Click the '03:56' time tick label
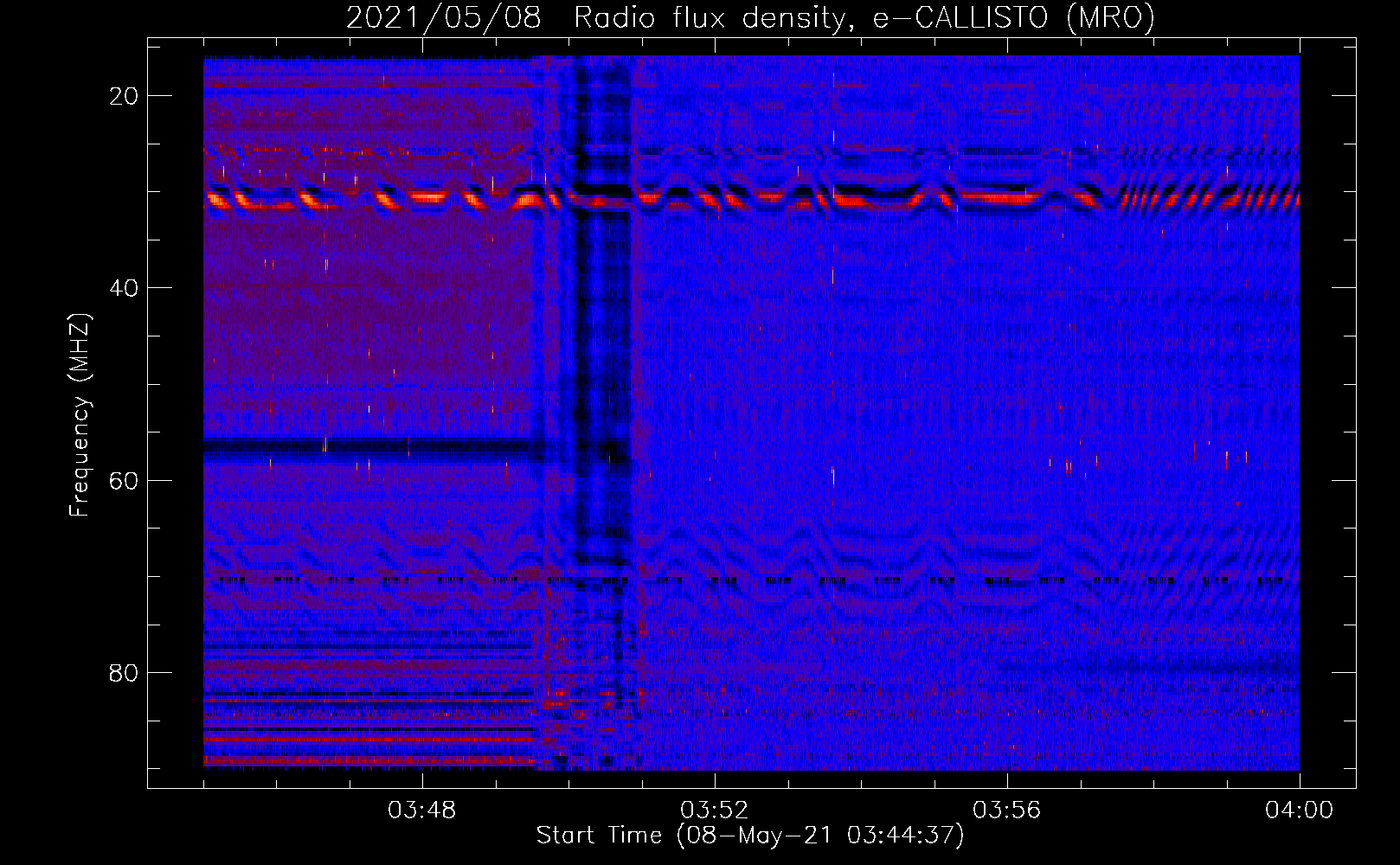 point(1006,811)
